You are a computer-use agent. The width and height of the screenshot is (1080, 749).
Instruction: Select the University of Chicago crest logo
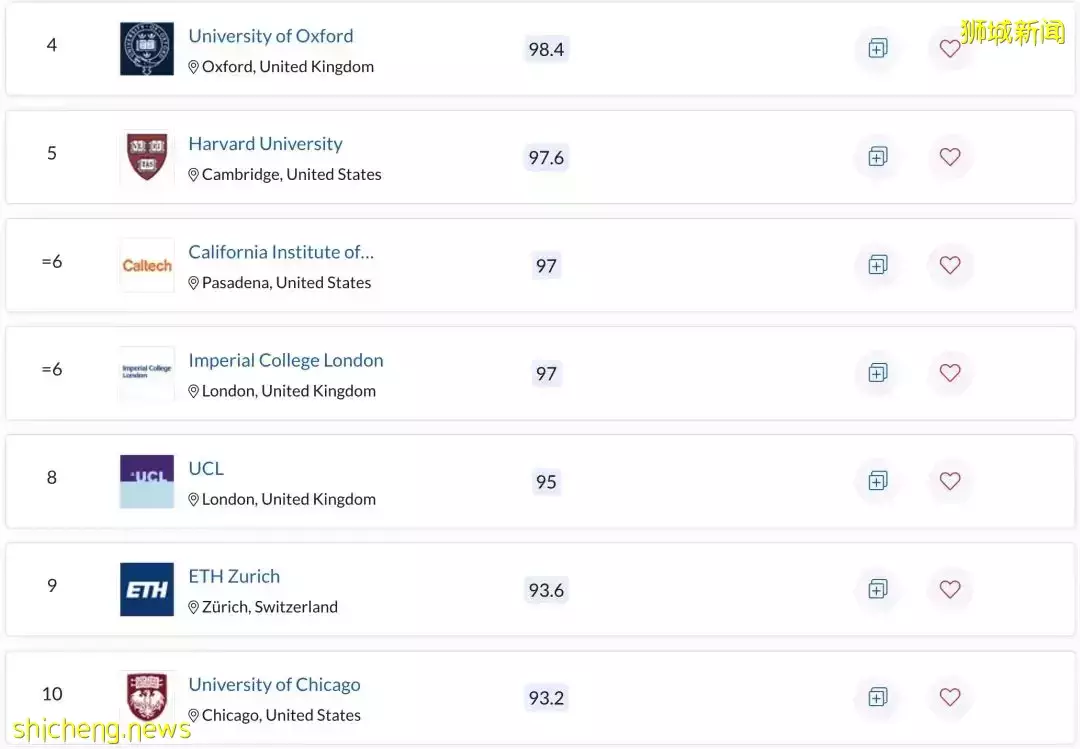point(146,697)
